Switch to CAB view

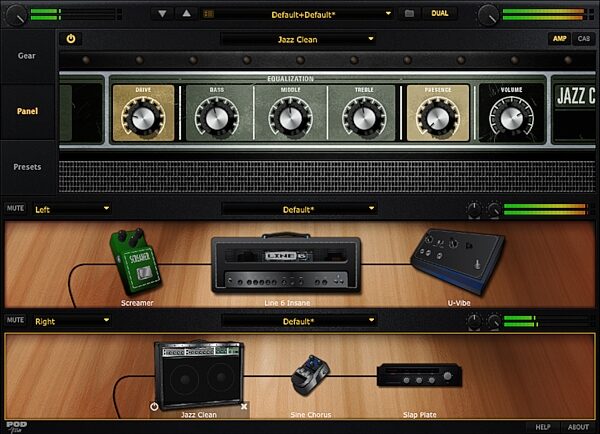tap(584, 38)
